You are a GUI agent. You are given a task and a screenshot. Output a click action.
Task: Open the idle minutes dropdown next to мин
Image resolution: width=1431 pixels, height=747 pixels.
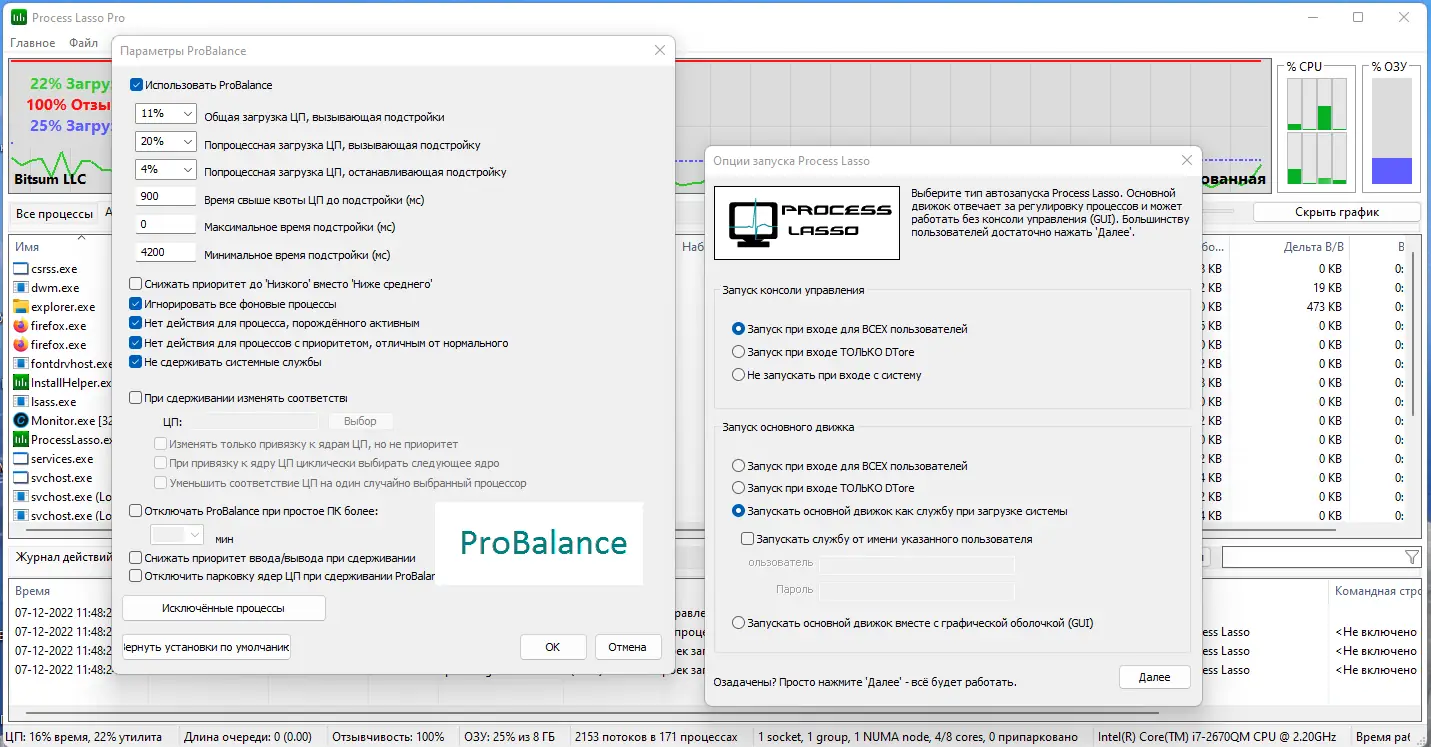click(x=177, y=535)
